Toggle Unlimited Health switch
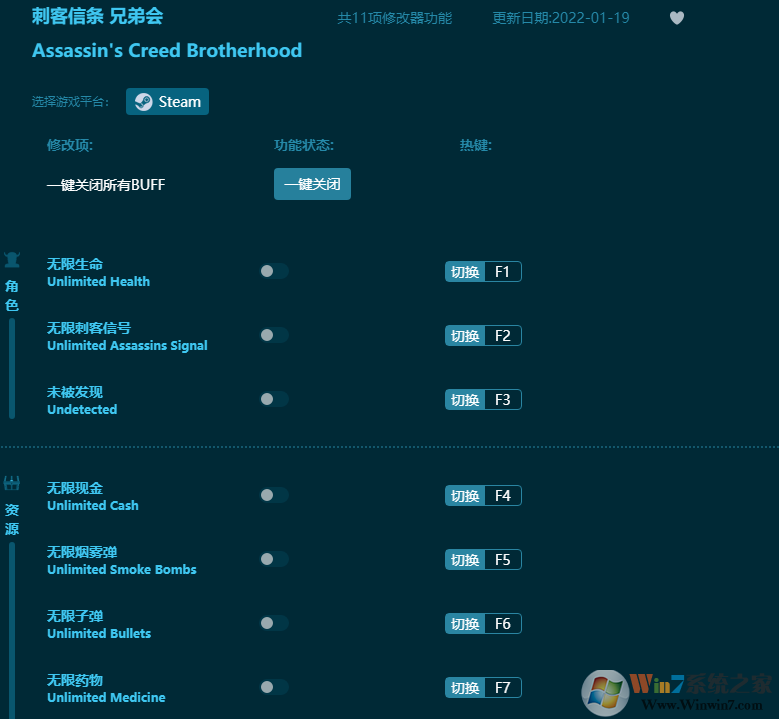The height and width of the screenshot is (719, 779). coord(274,271)
